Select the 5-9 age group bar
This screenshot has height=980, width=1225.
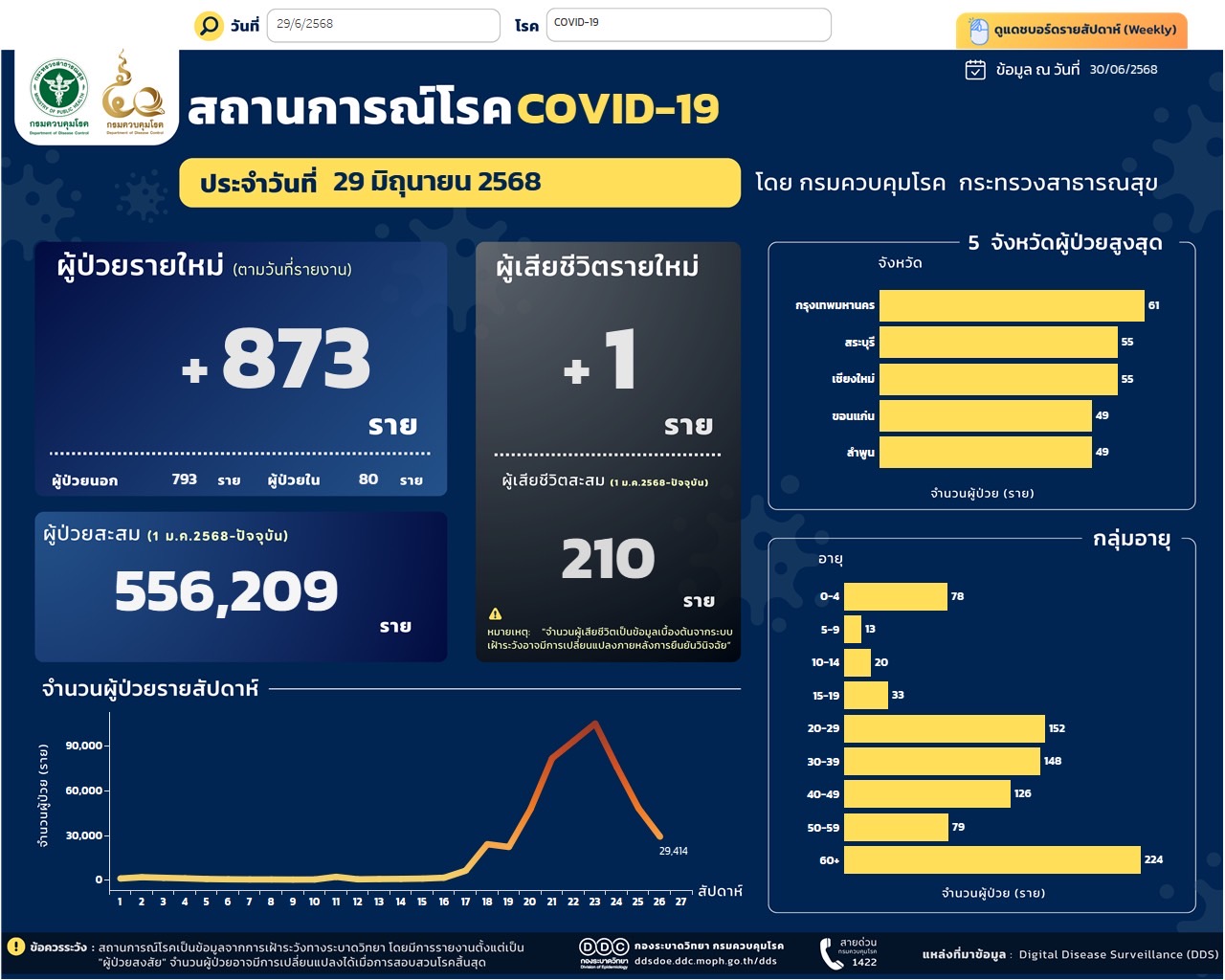pyautogui.click(x=853, y=629)
